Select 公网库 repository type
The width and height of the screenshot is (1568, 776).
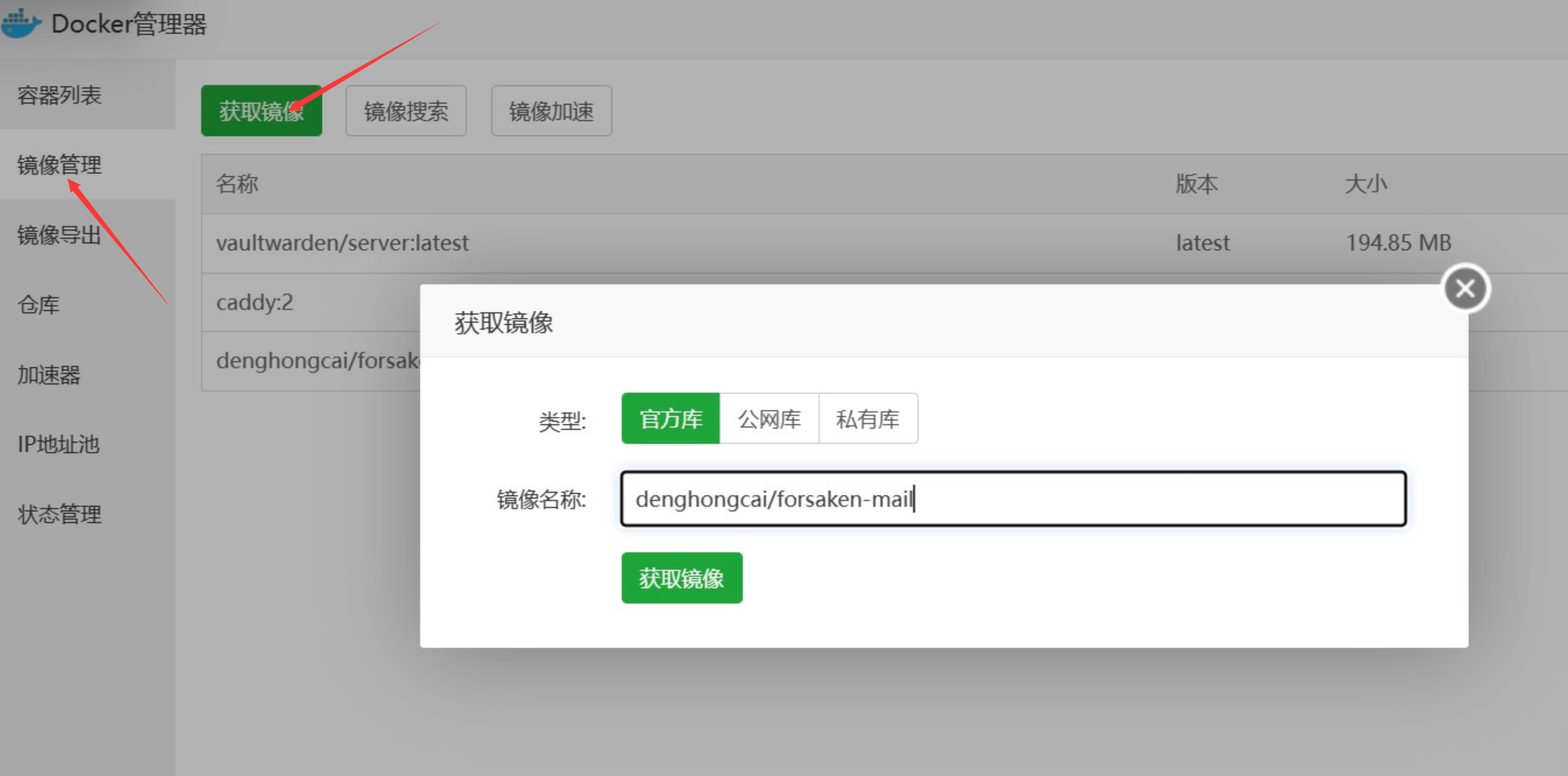(x=770, y=419)
